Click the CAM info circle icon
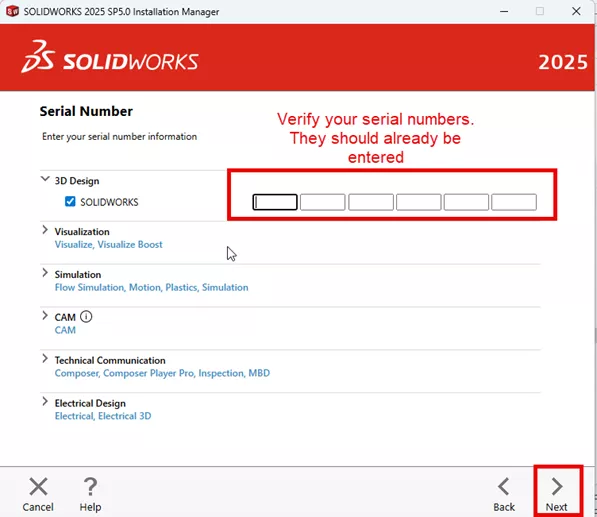597x517 pixels. pyautogui.click(x=86, y=316)
